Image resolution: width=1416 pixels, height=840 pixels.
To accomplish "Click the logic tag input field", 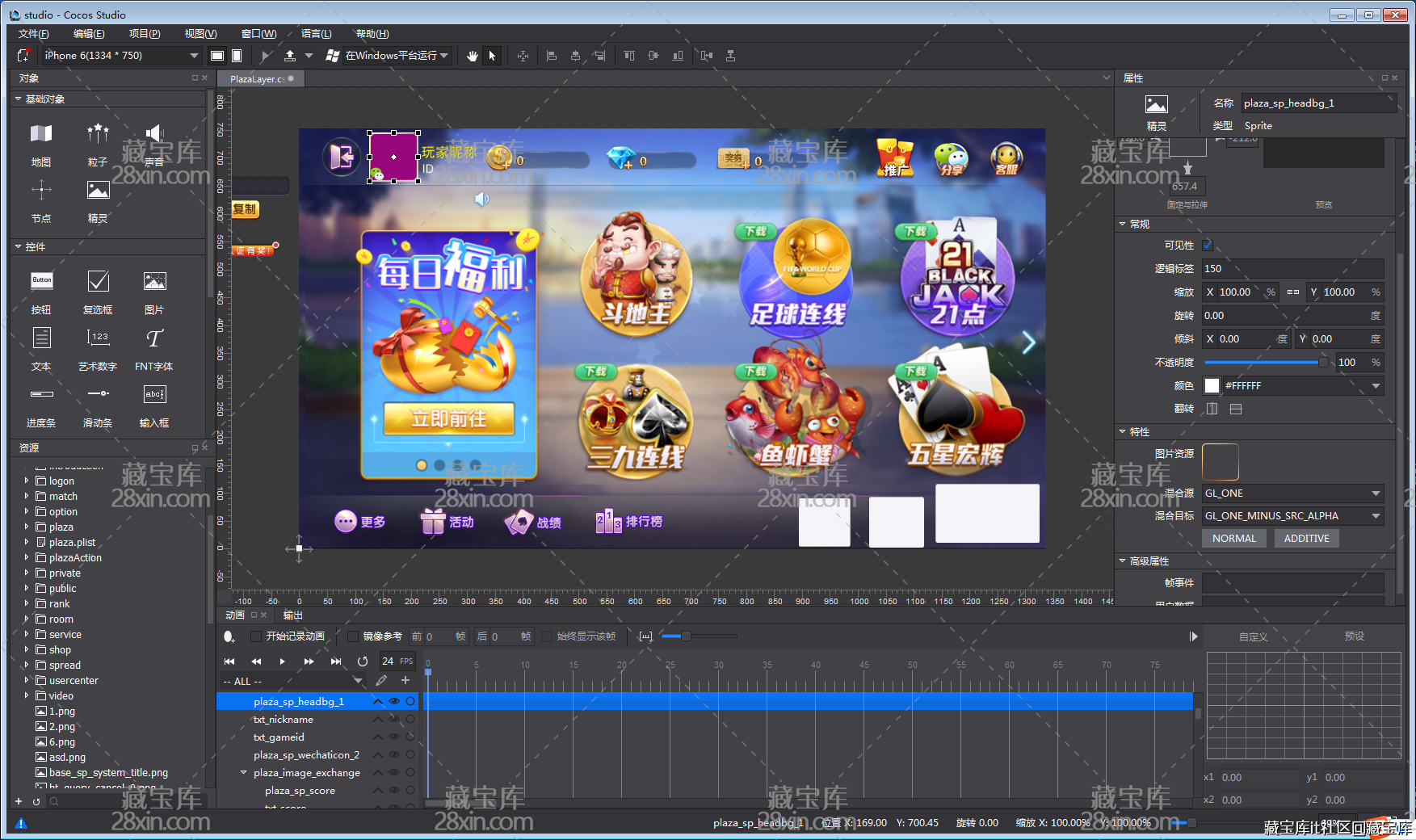I will pos(1292,269).
